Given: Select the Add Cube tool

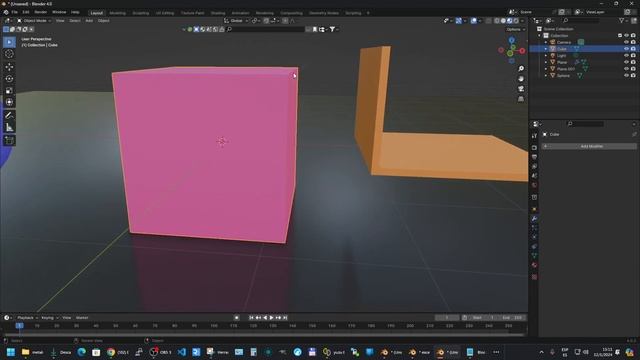Looking at the screenshot, I should [9, 140].
